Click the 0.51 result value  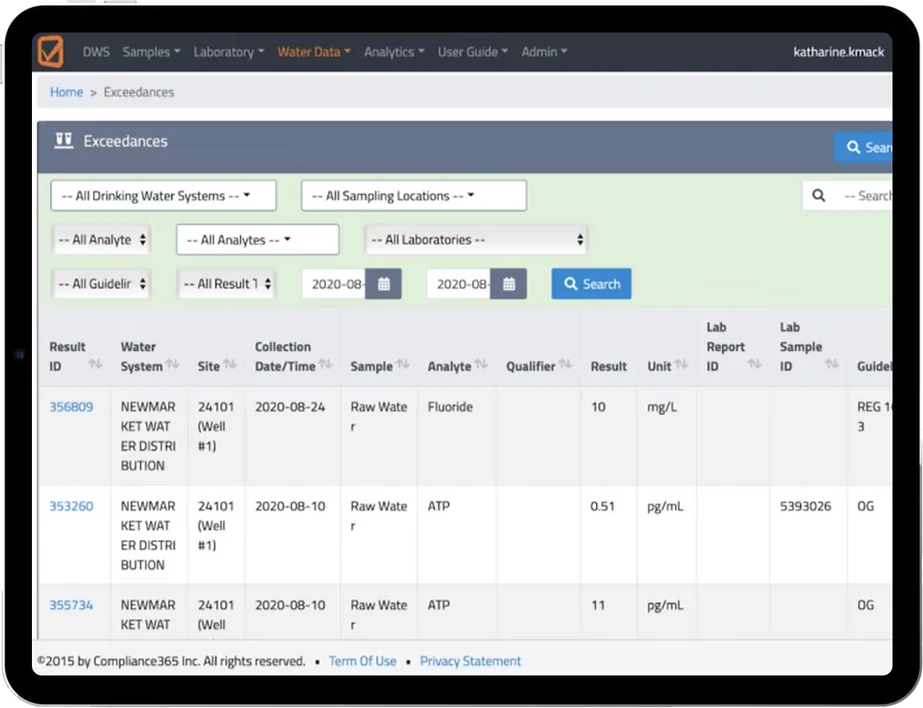[602, 506]
